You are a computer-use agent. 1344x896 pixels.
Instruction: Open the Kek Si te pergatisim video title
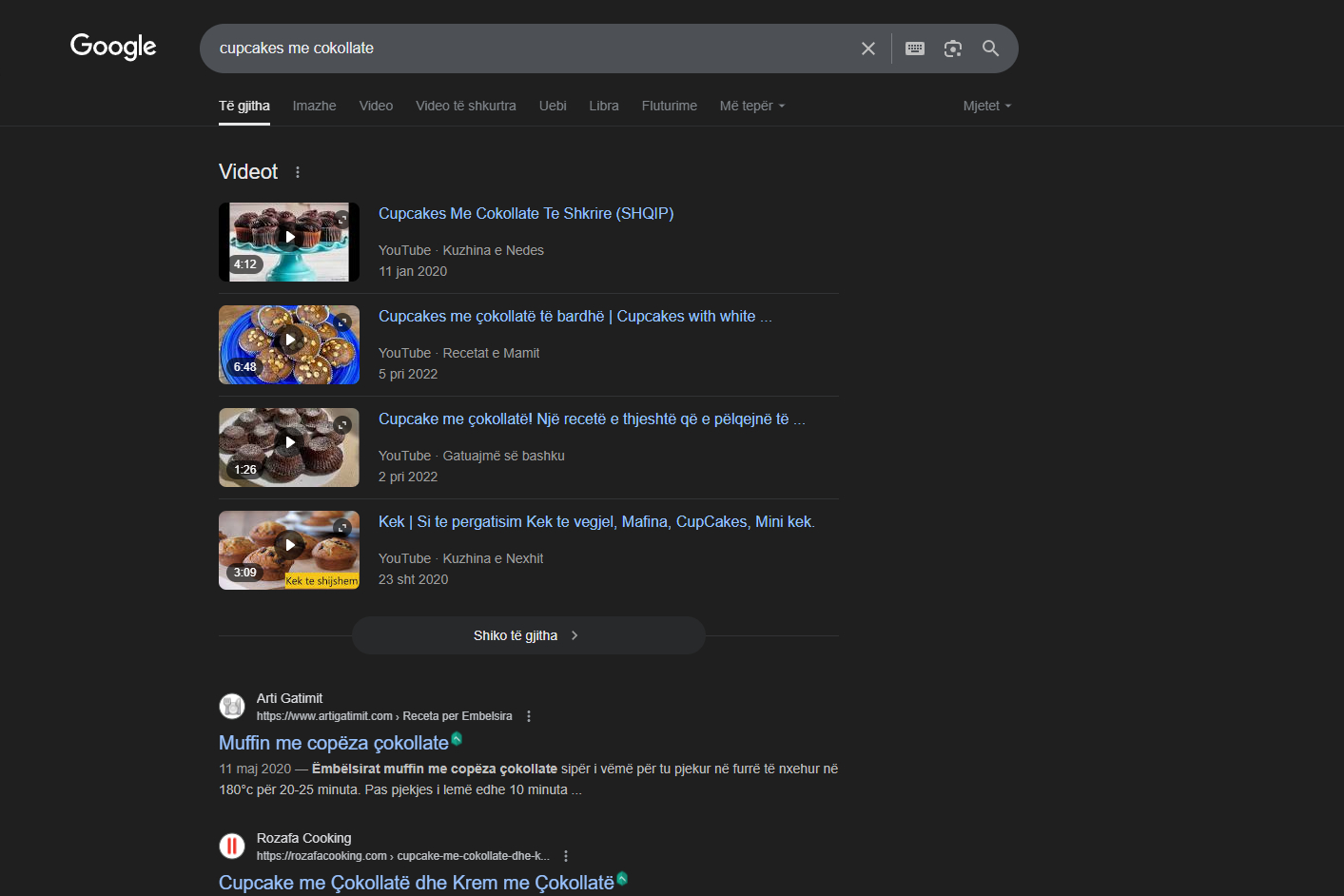coord(596,521)
